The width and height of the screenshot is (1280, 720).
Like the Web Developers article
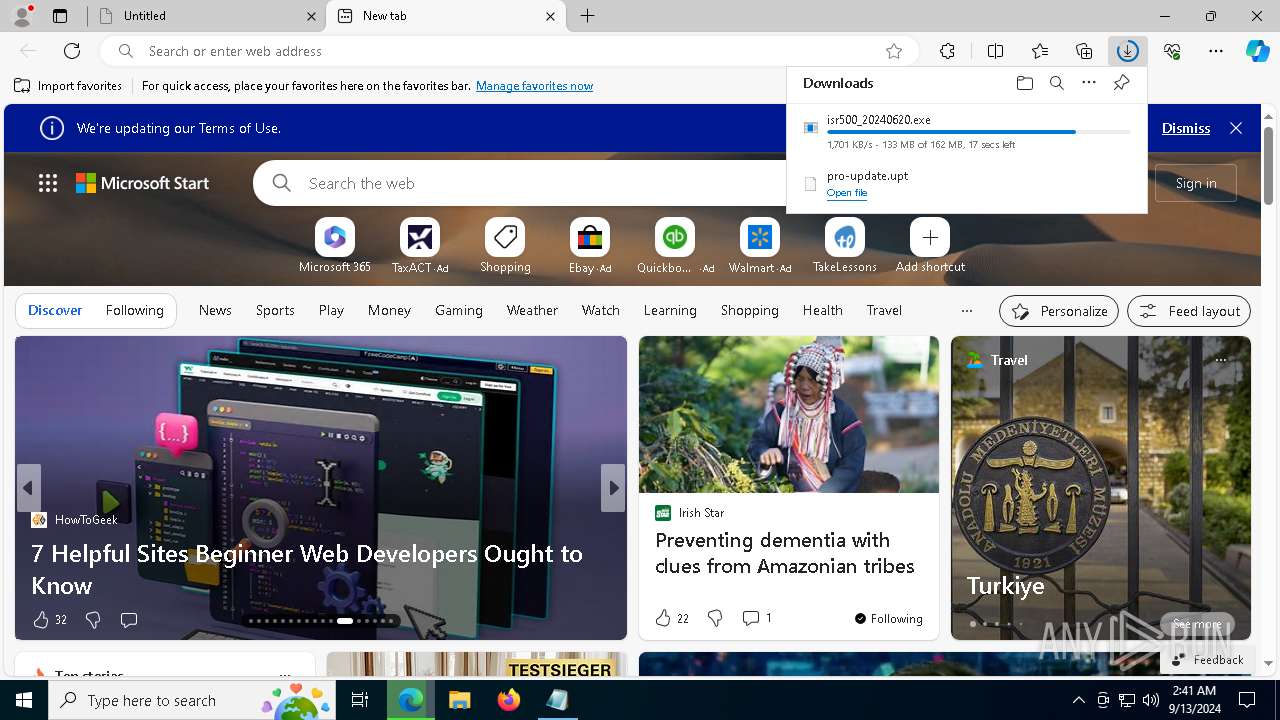tap(41, 620)
